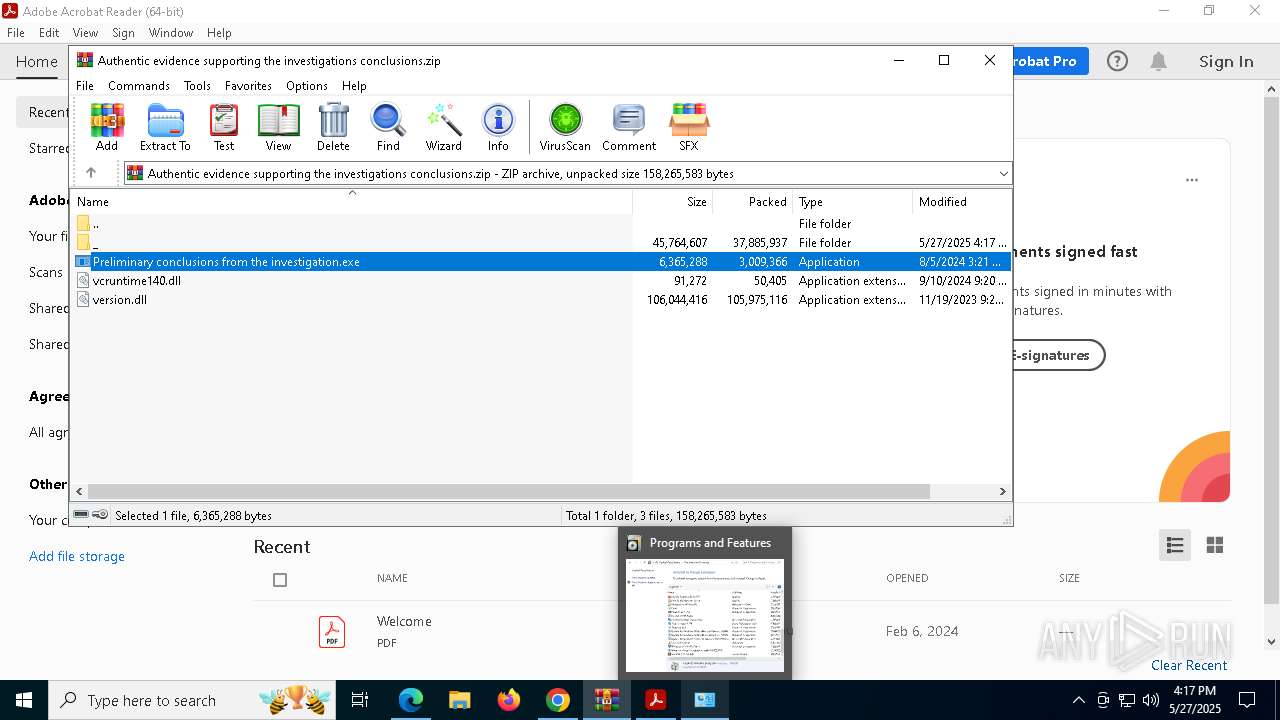Switch Recent files to list view
1280x720 pixels.
[1175, 545]
